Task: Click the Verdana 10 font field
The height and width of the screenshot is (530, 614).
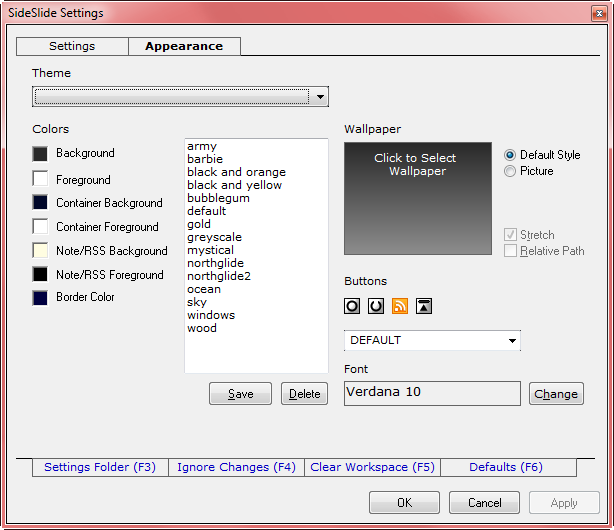Action: (432, 393)
